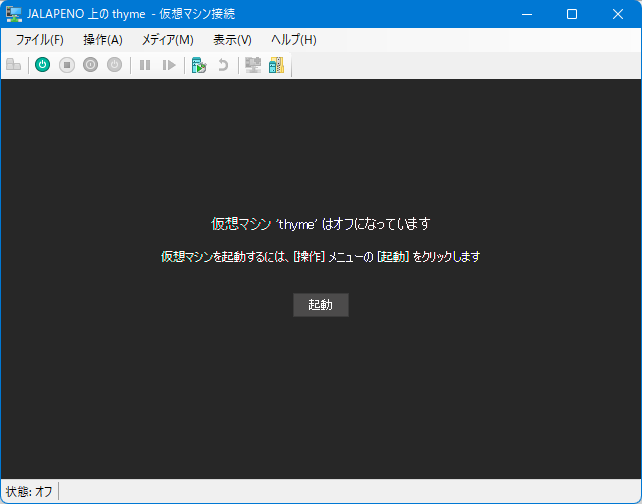Screen dimensions: 642x504
Task: Open the 表示(V) menu
Action: tap(232, 40)
